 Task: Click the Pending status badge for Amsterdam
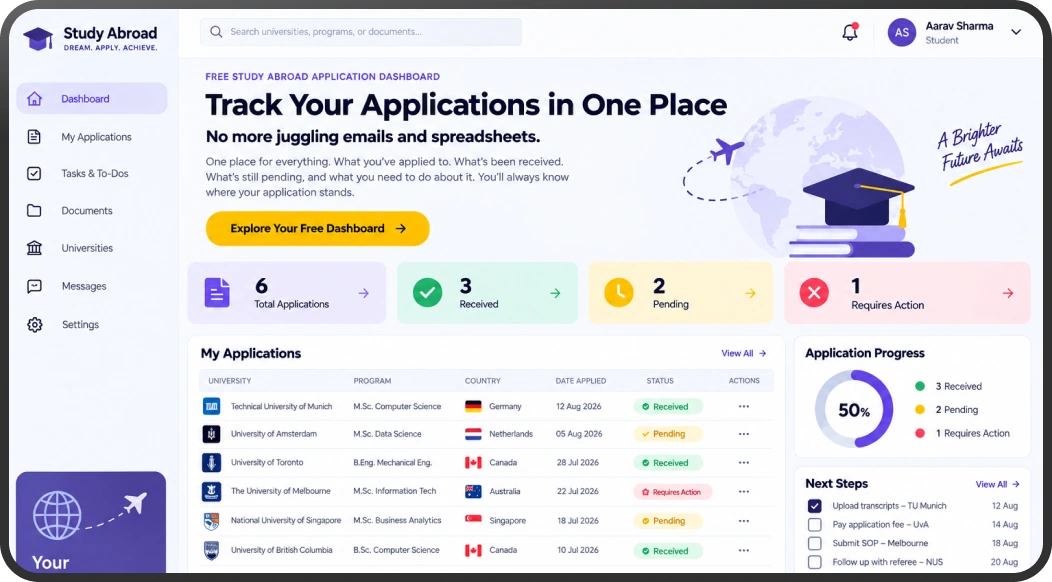[668, 434]
